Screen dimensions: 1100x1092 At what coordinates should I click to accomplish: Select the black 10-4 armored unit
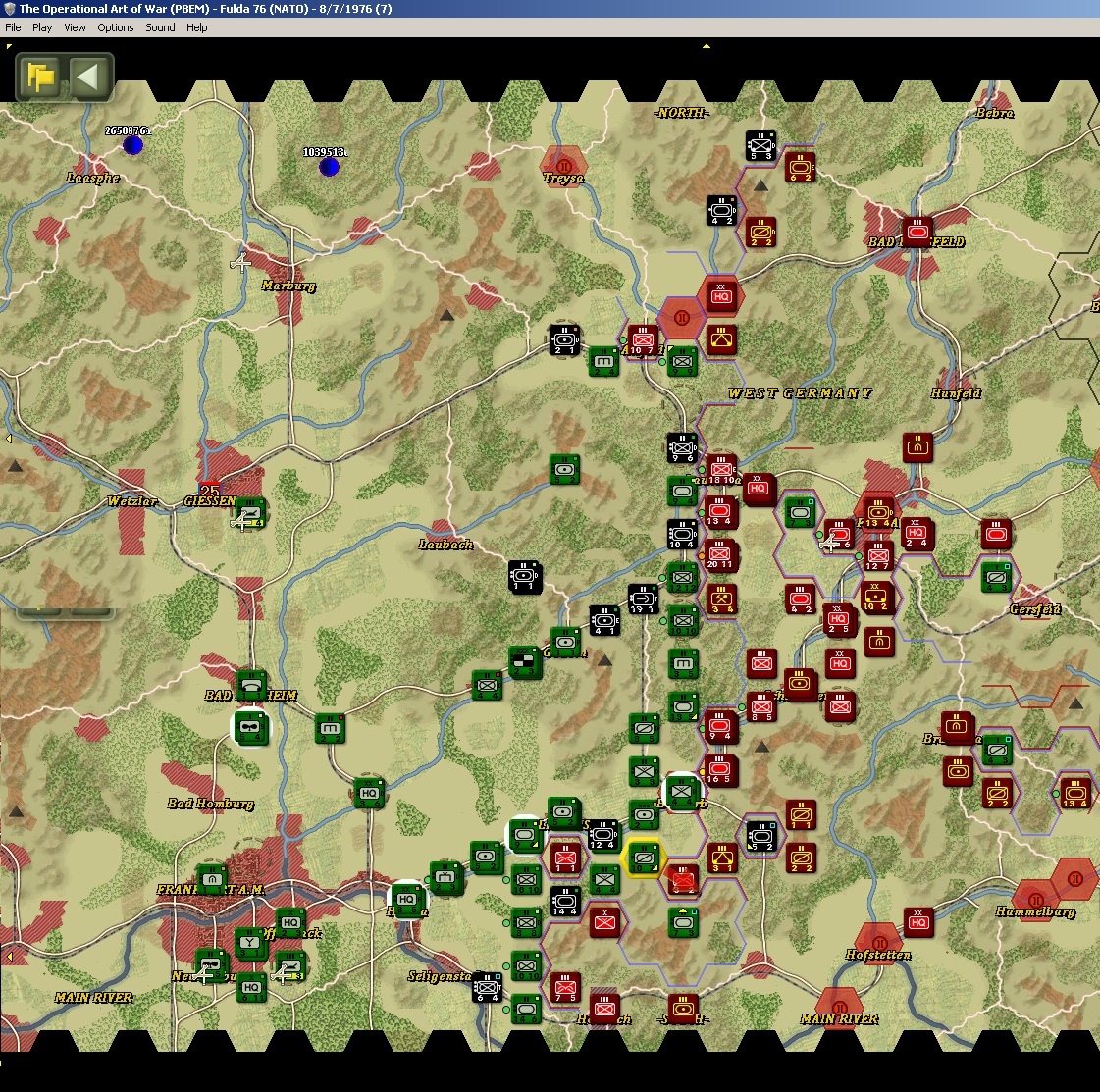tap(682, 535)
